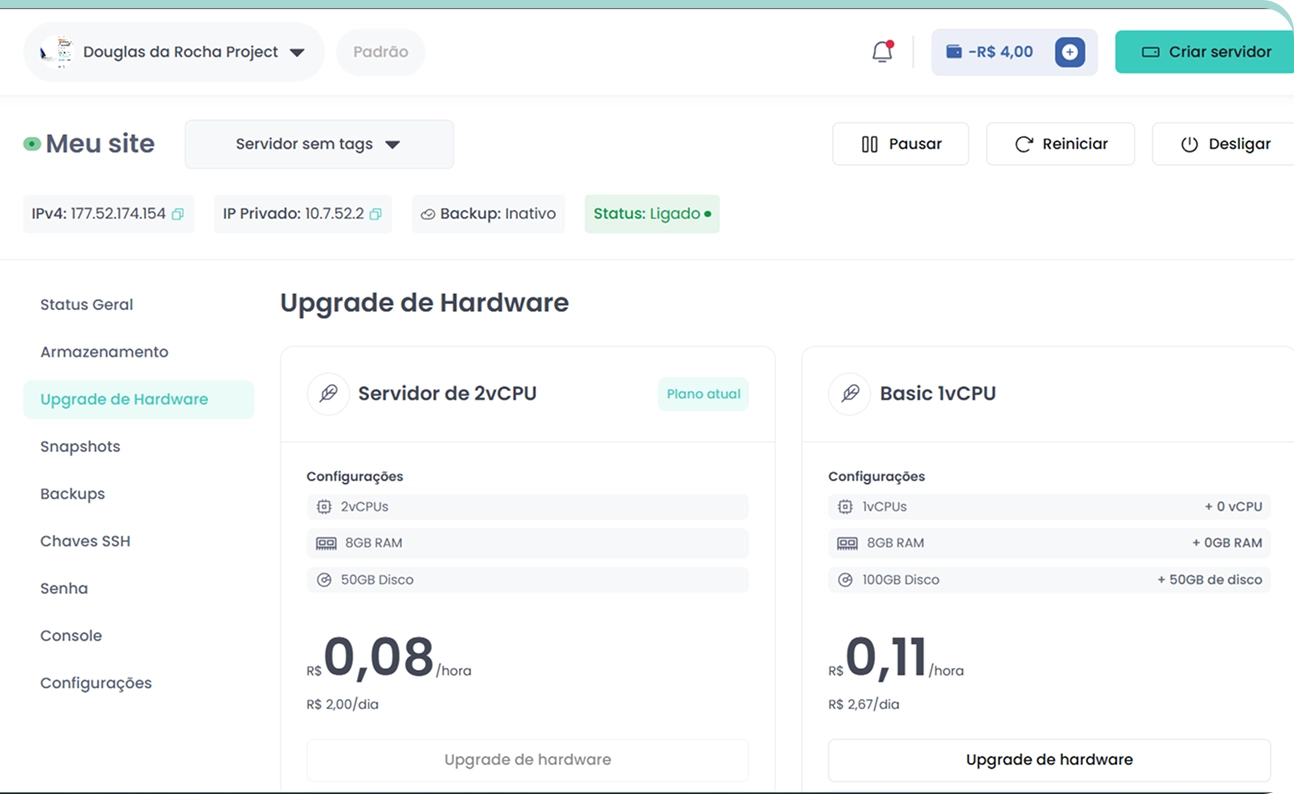Click the wallet icon beside balance
1294x794 pixels.
pos(954,52)
